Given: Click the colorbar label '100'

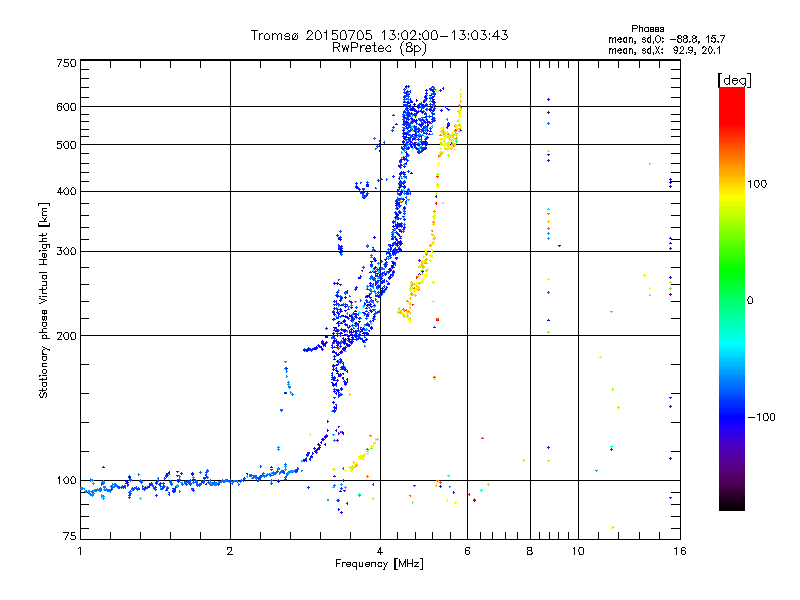Looking at the screenshot, I should point(757,184).
